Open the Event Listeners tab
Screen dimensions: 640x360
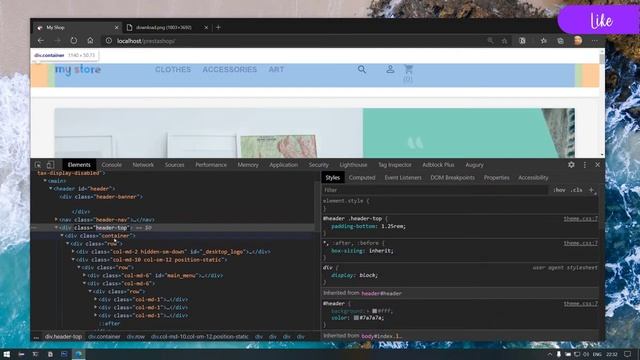[x=403, y=178]
